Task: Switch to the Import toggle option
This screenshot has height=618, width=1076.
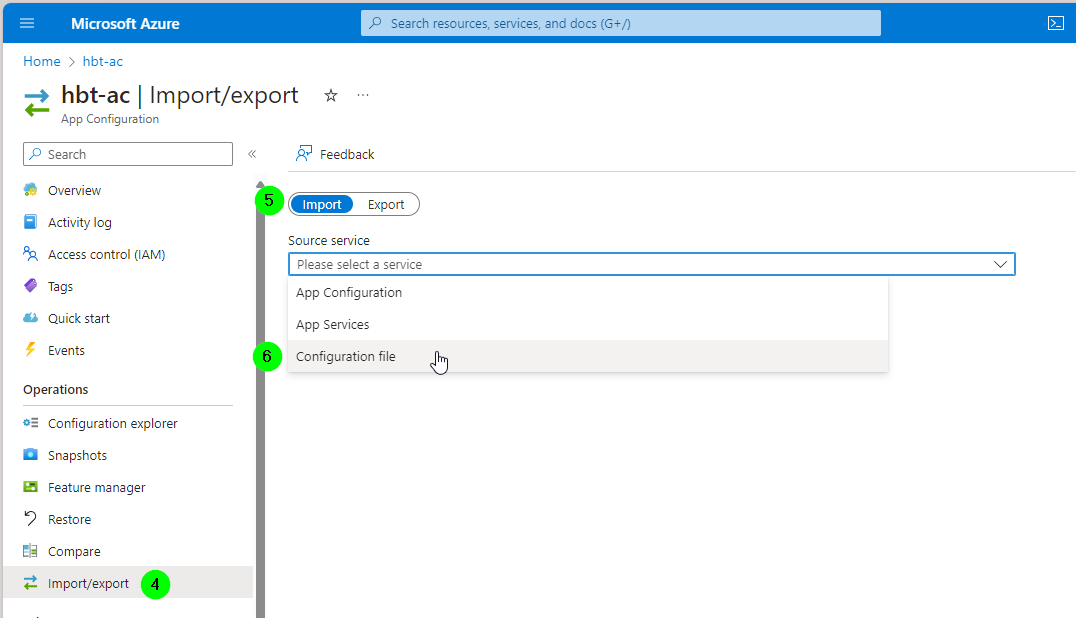Action: tap(321, 204)
